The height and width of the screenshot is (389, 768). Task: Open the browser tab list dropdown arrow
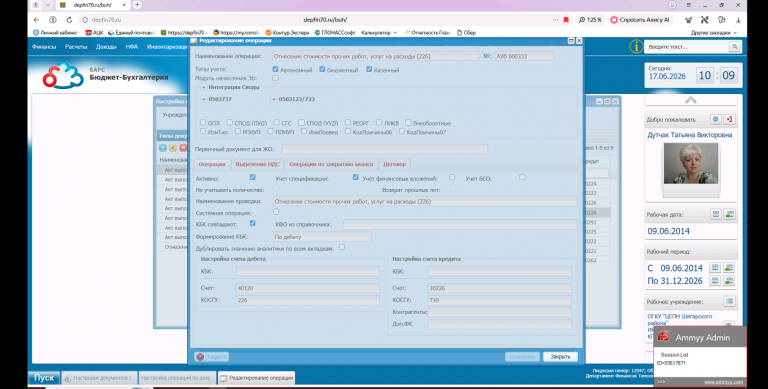[x=48, y=4]
